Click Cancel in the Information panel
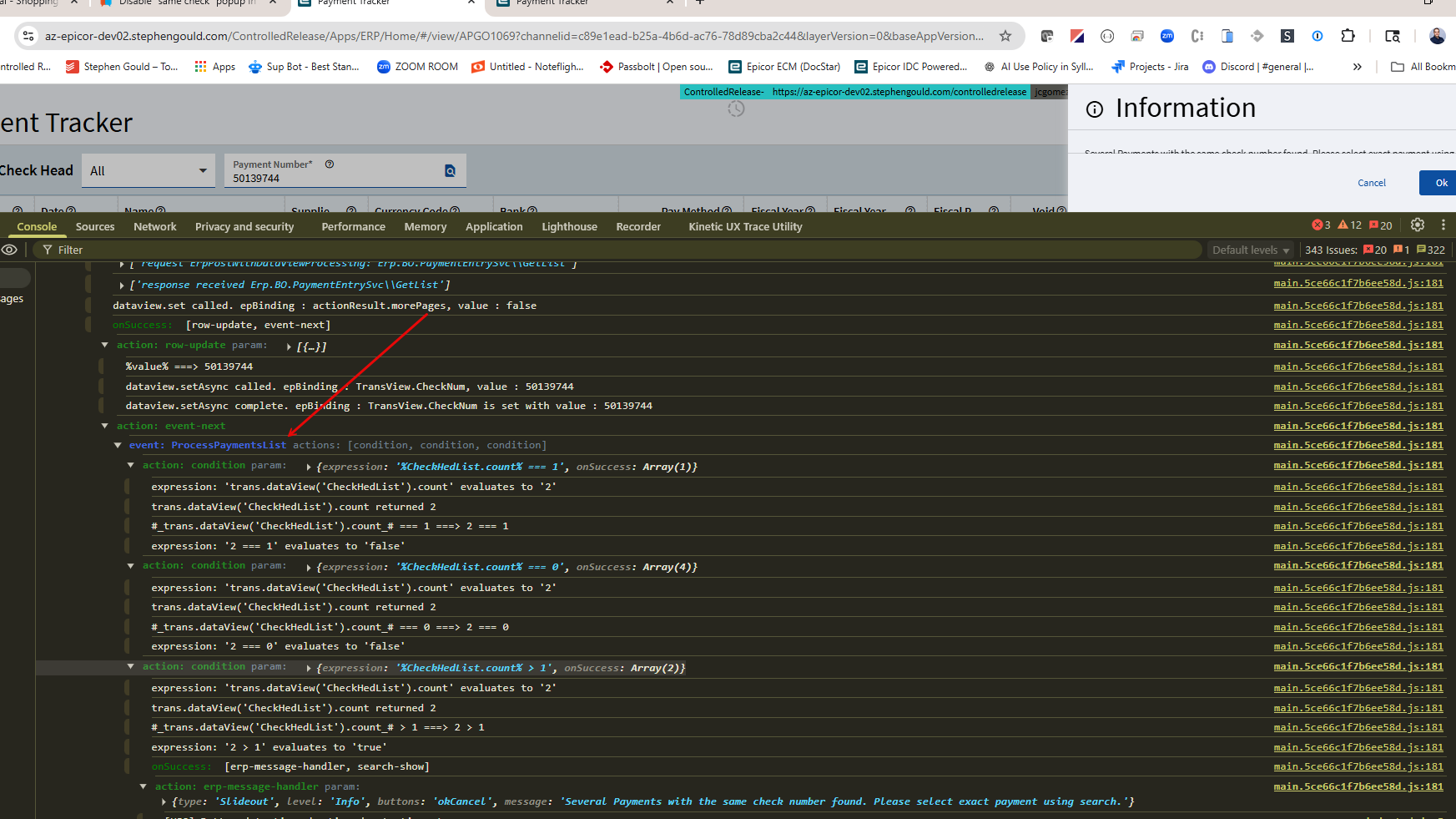The width and height of the screenshot is (1456, 819). [x=1371, y=183]
